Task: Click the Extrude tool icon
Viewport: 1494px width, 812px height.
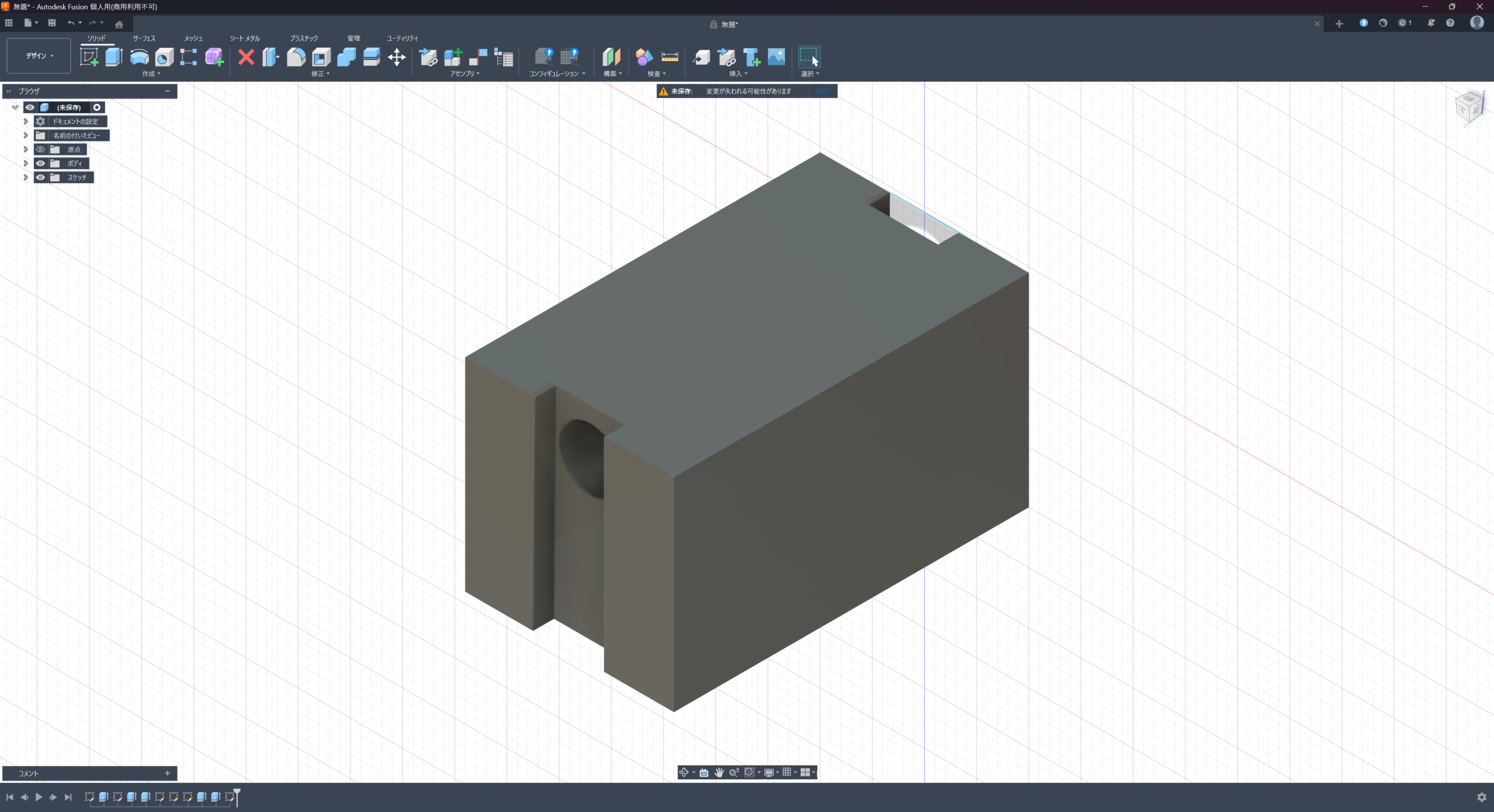Action: click(114, 57)
